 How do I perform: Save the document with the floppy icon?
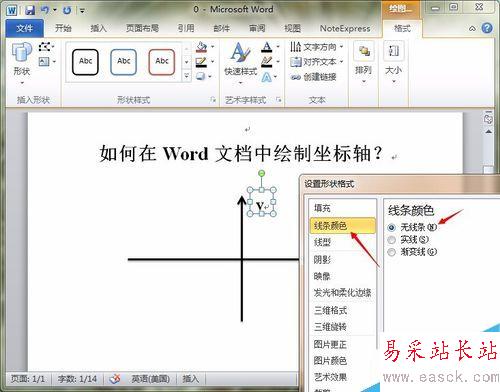pyautogui.click(x=30, y=10)
